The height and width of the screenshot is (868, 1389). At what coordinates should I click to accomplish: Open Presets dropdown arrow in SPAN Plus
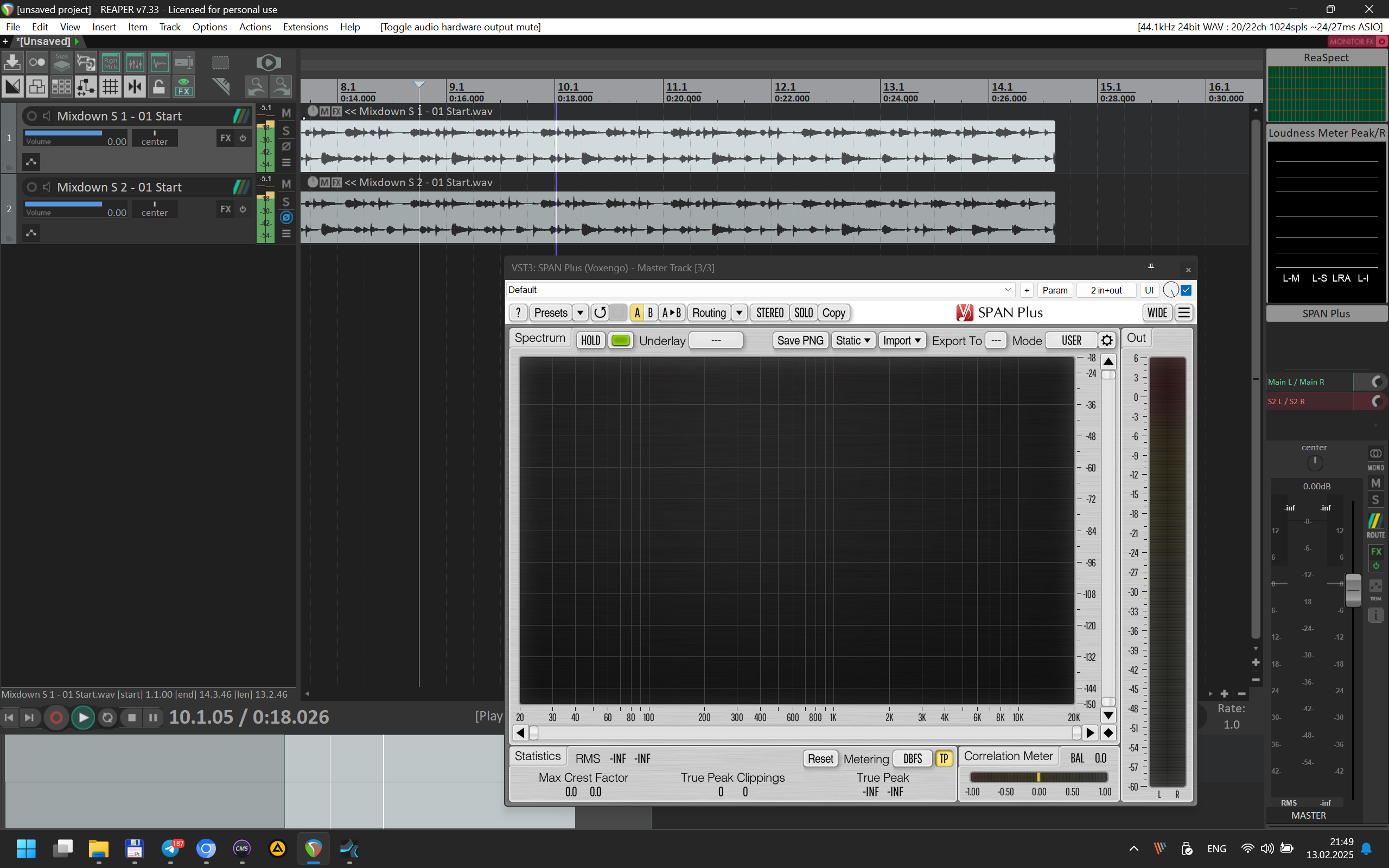coord(580,313)
